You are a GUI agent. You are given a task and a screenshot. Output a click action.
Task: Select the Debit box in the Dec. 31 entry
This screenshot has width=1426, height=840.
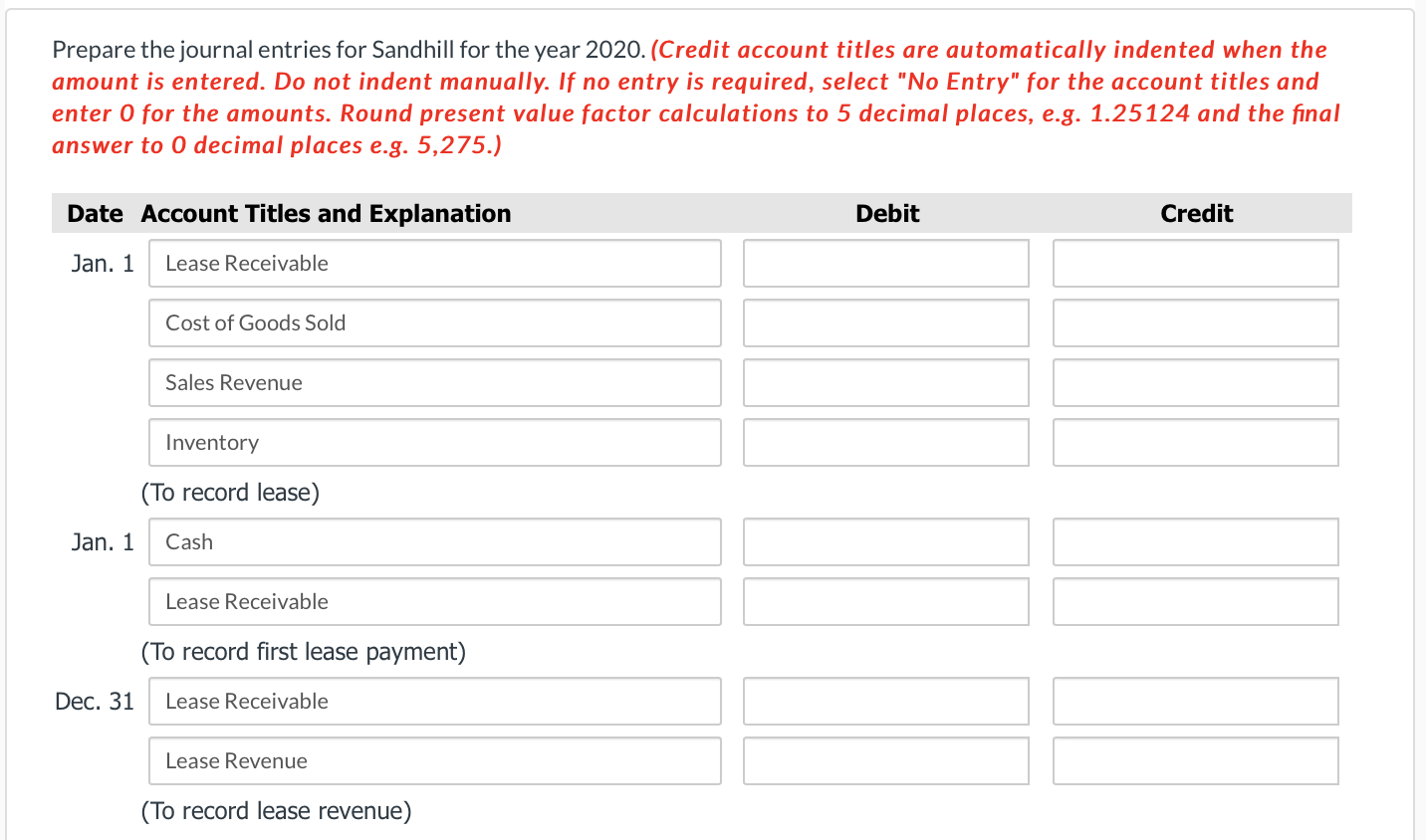885,701
